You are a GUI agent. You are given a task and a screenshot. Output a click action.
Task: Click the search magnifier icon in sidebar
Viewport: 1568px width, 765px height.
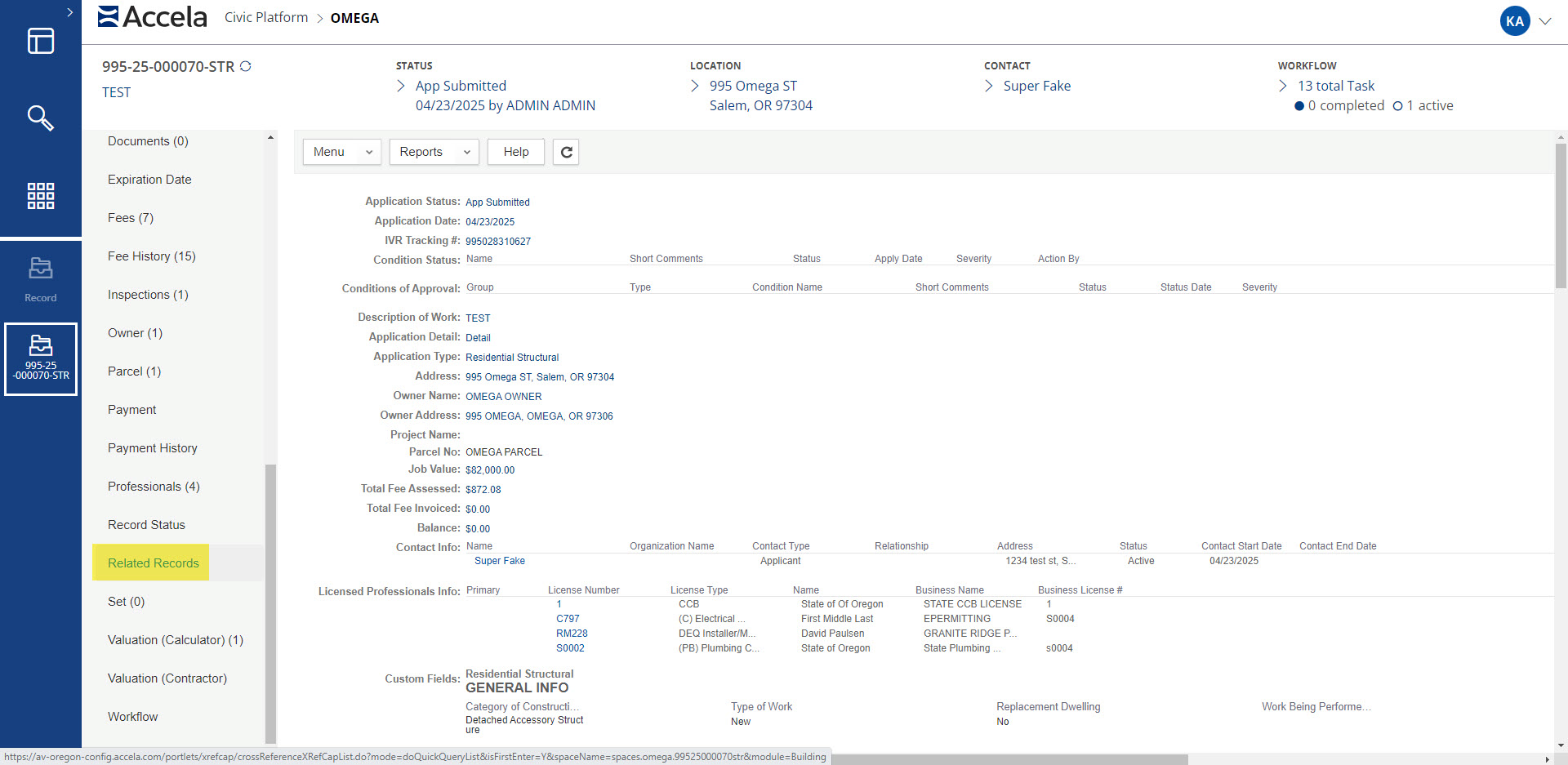point(40,118)
